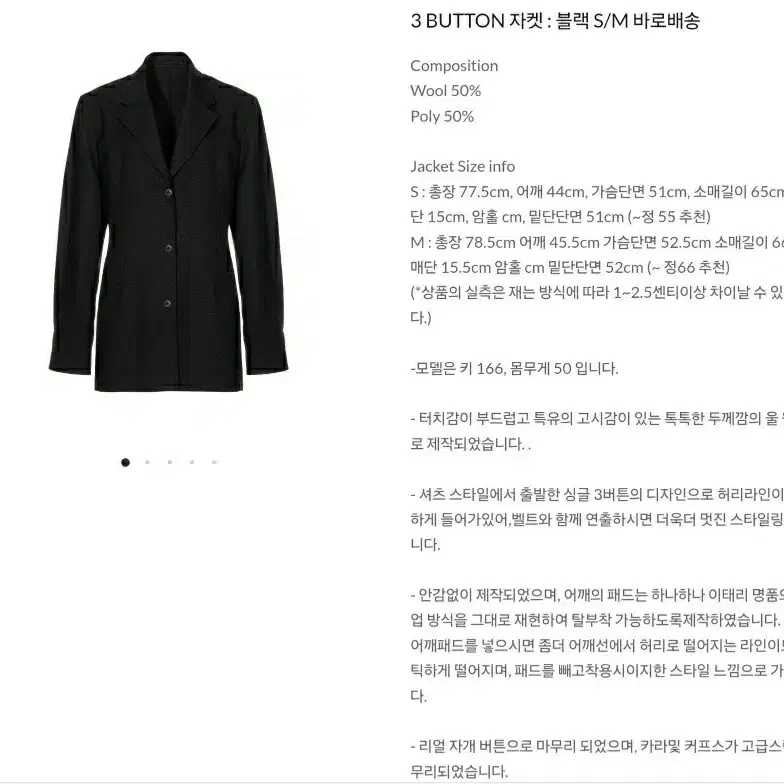
Task: Open the black jacket product photo
Action: 169,222
